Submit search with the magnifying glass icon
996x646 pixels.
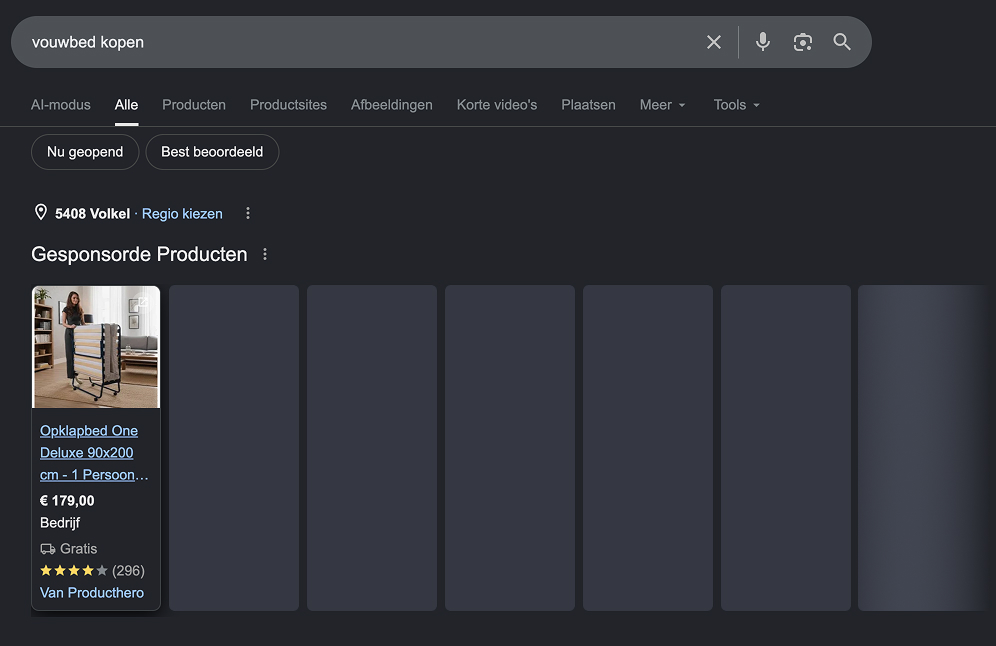842,42
